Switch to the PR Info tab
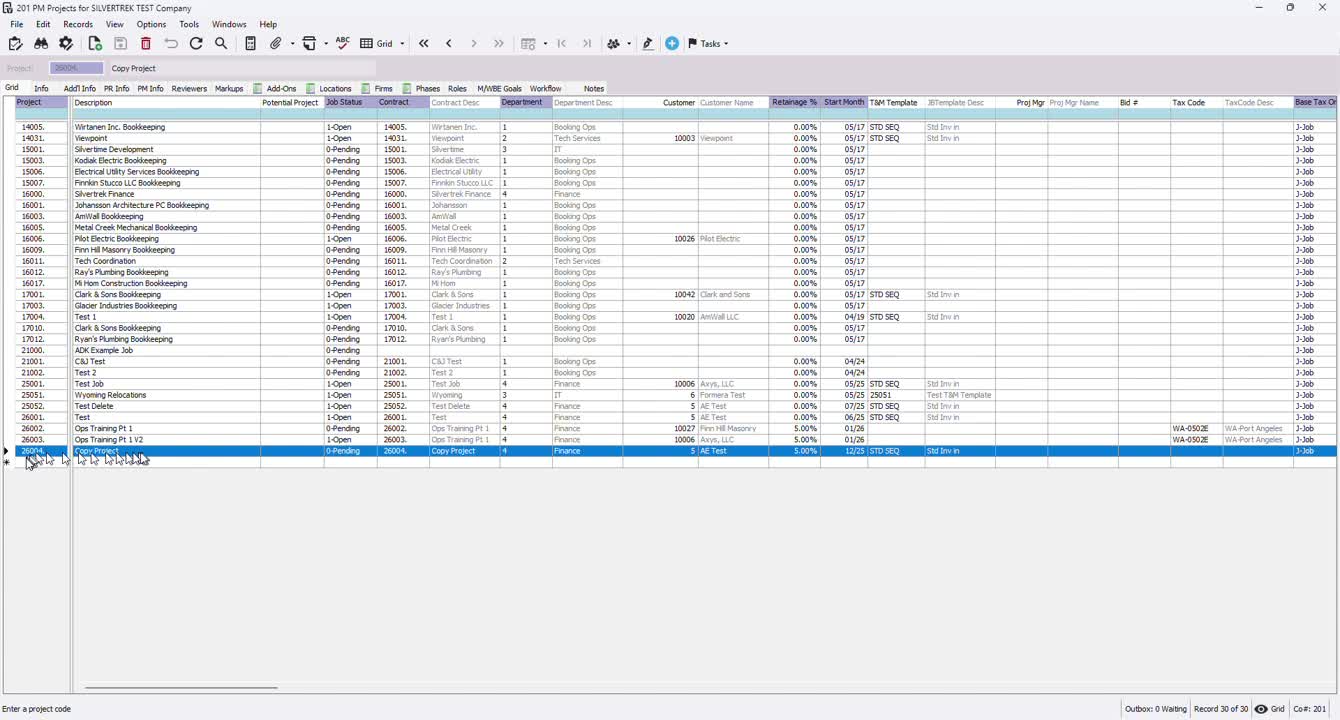 [117, 89]
